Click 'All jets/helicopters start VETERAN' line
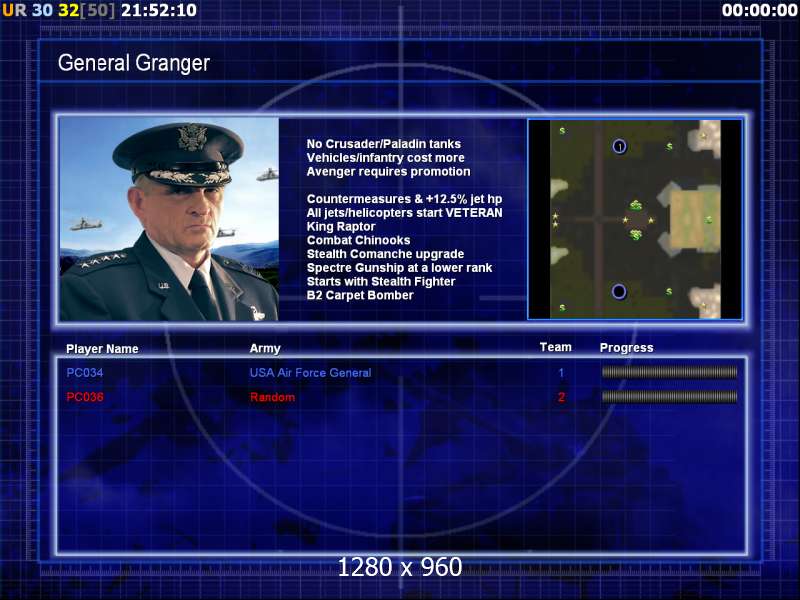The width and height of the screenshot is (800, 600). (x=404, y=213)
